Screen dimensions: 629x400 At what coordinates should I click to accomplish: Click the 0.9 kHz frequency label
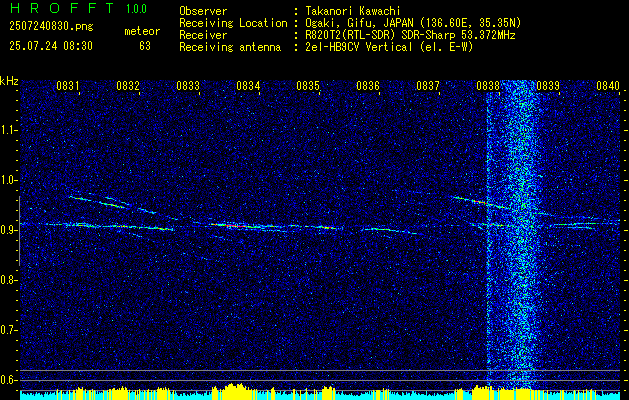point(9,230)
